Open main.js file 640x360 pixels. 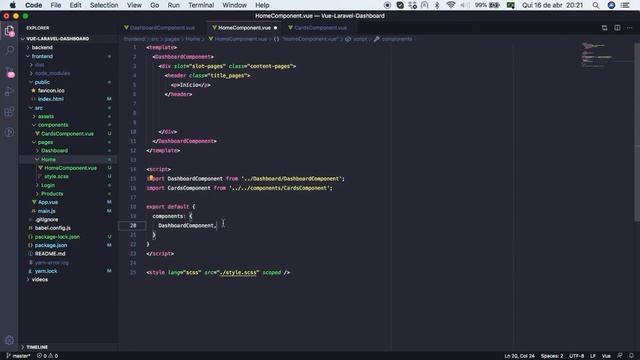[47, 211]
